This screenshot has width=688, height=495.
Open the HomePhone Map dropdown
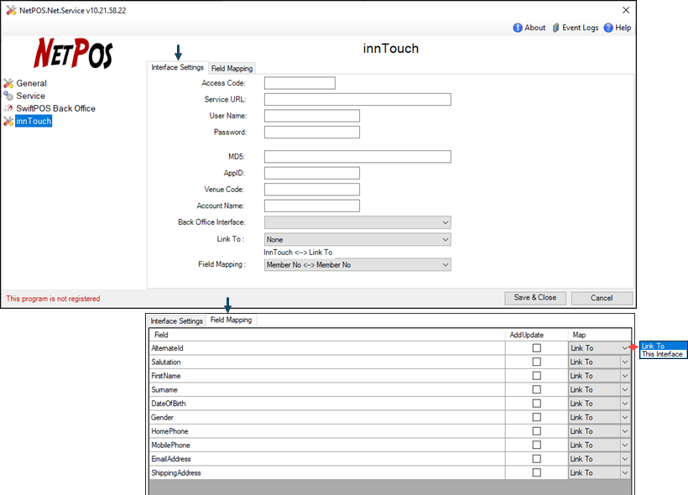[x=599, y=431]
